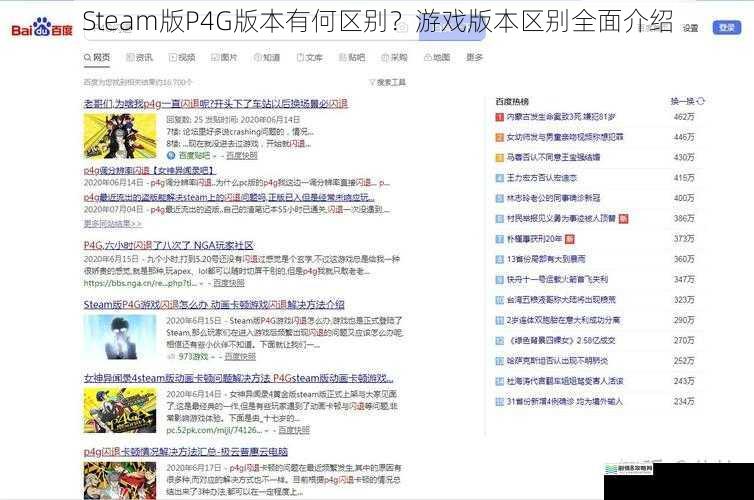Open hot item 13省份局部有大到暴雨
754x500 pixels.
click(546, 259)
